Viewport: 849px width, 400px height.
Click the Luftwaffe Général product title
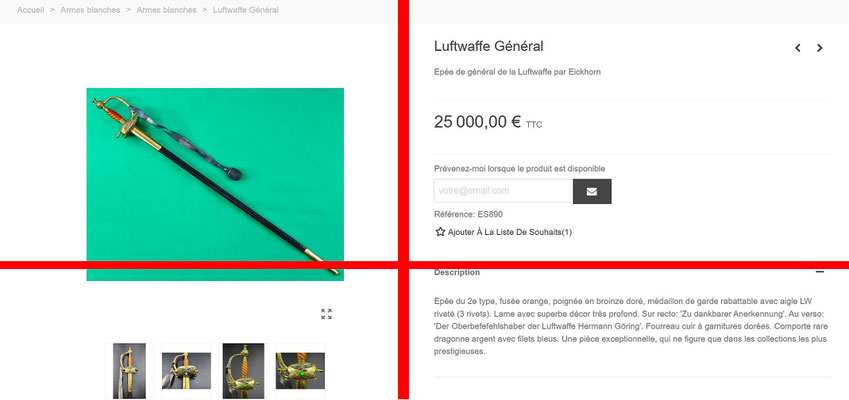(x=488, y=47)
